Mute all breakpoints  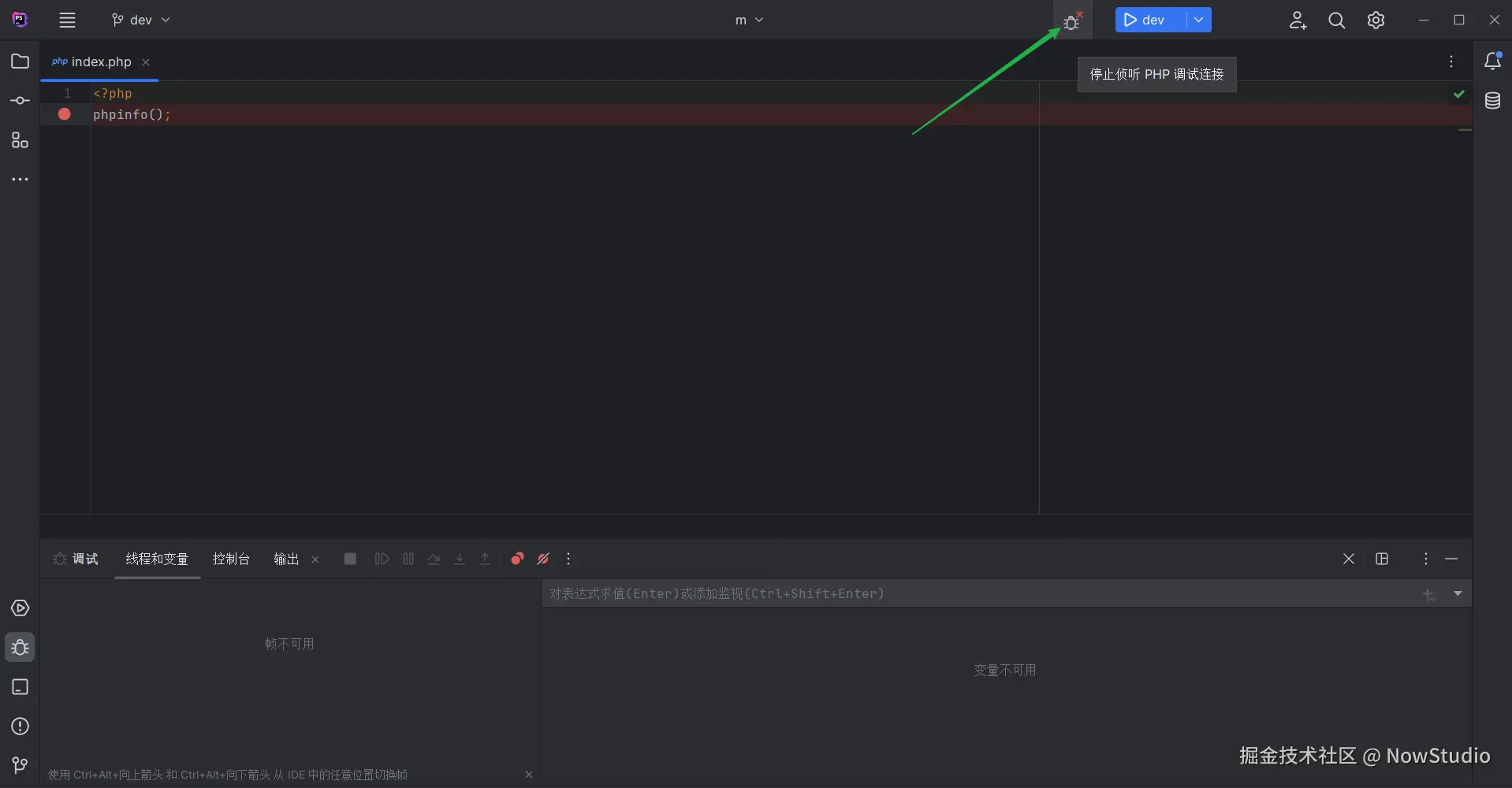[543, 559]
